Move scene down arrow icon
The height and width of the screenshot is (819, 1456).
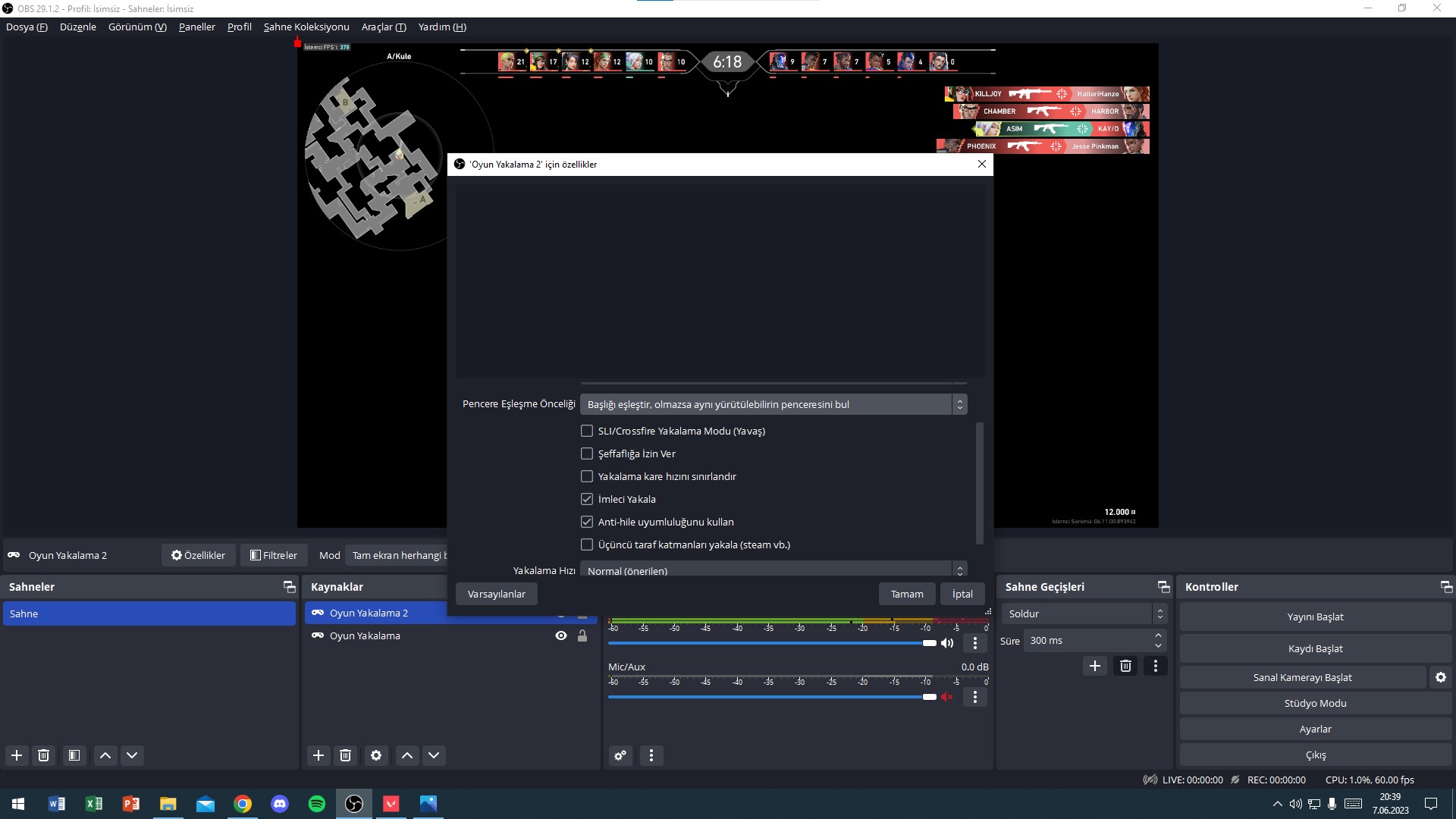tap(132, 755)
